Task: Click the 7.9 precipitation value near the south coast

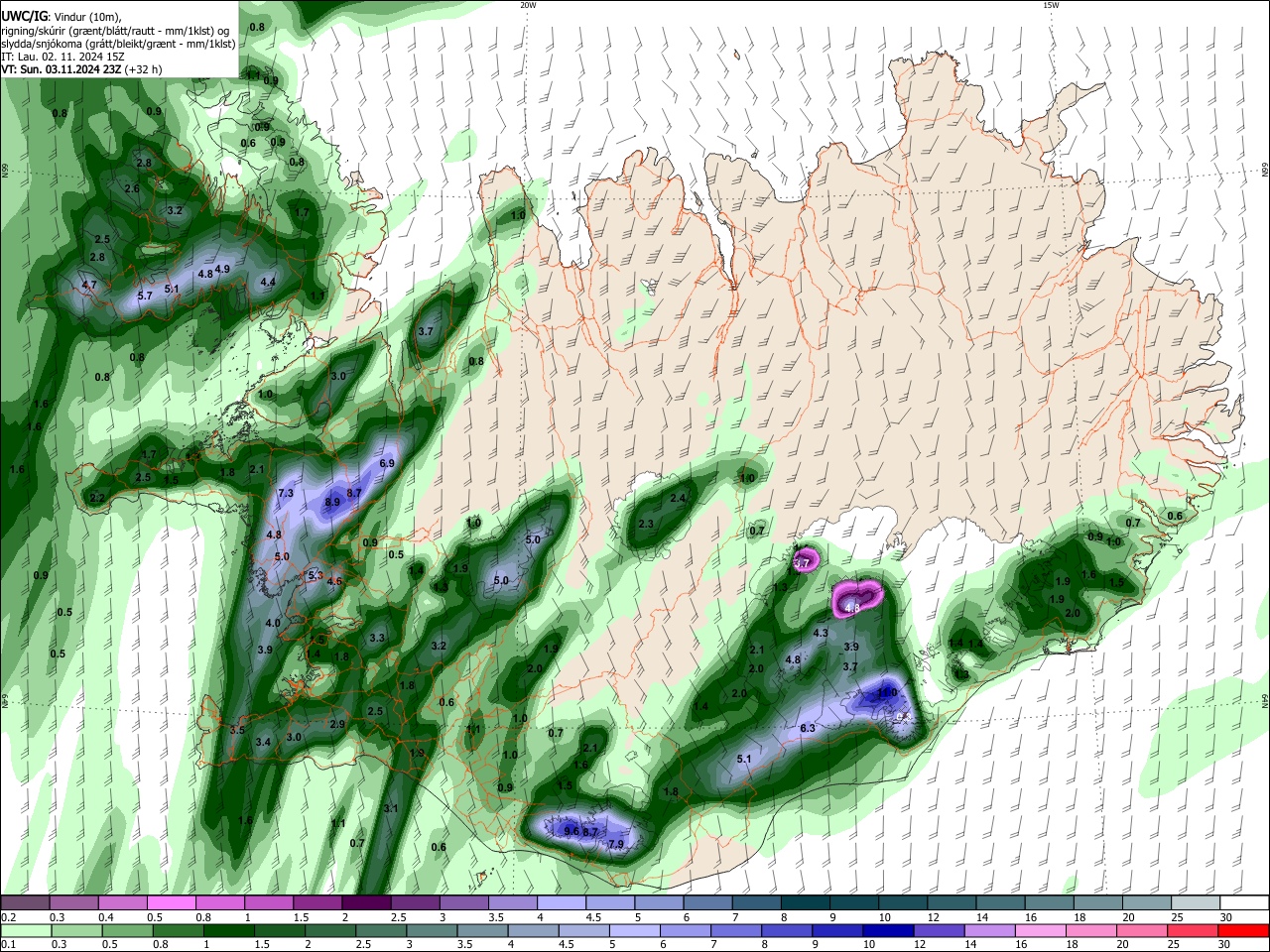Action: point(615,845)
